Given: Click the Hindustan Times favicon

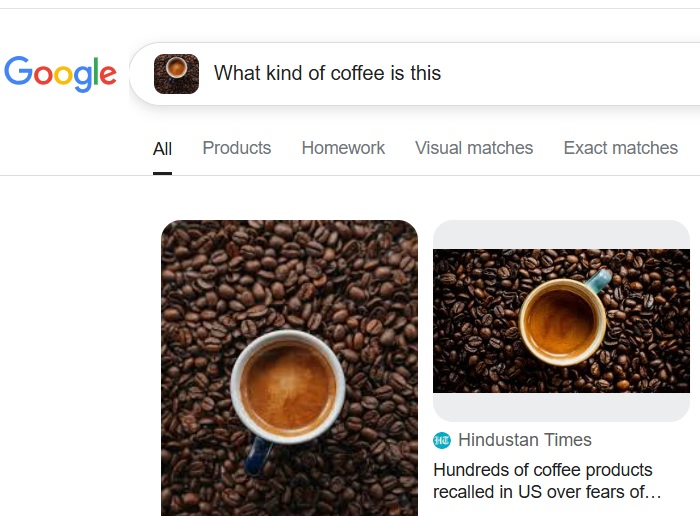Looking at the screenshot, I should point(442,440).
